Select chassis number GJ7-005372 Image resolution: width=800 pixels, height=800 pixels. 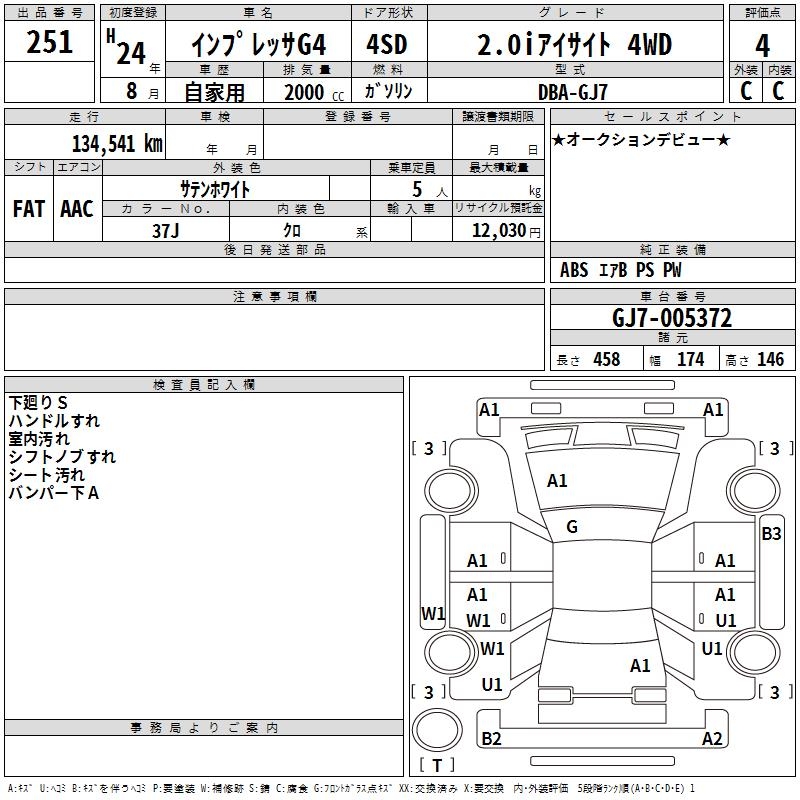tap(671, 318)
